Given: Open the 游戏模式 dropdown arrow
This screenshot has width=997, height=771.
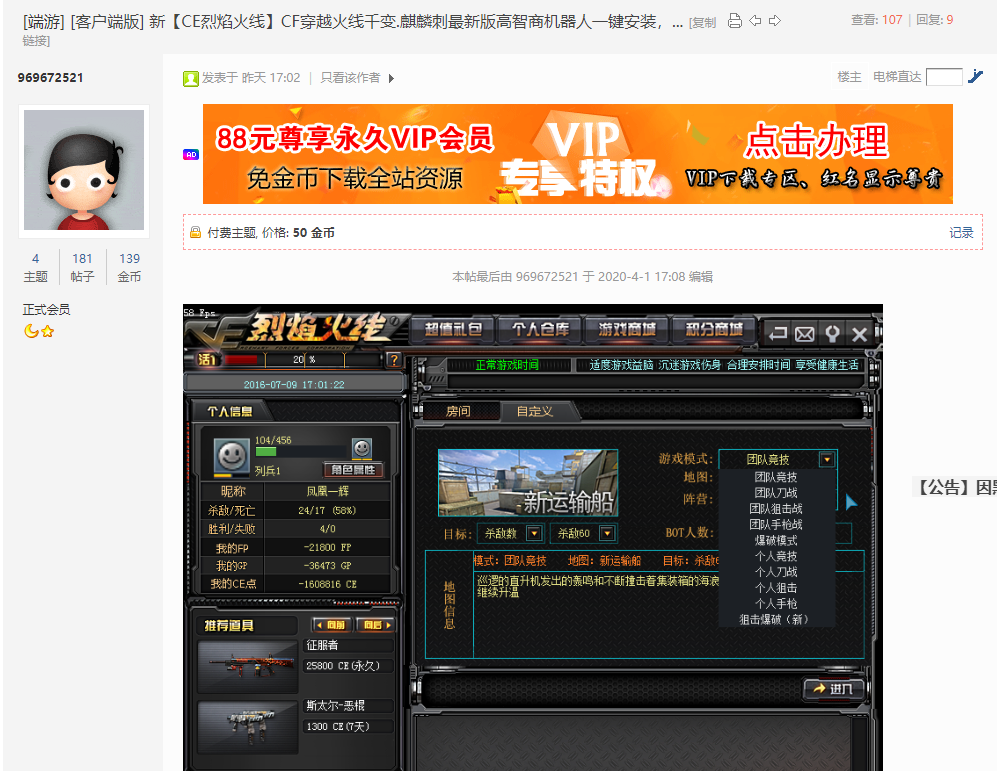Looking at the screenshot, I should 827,459.
